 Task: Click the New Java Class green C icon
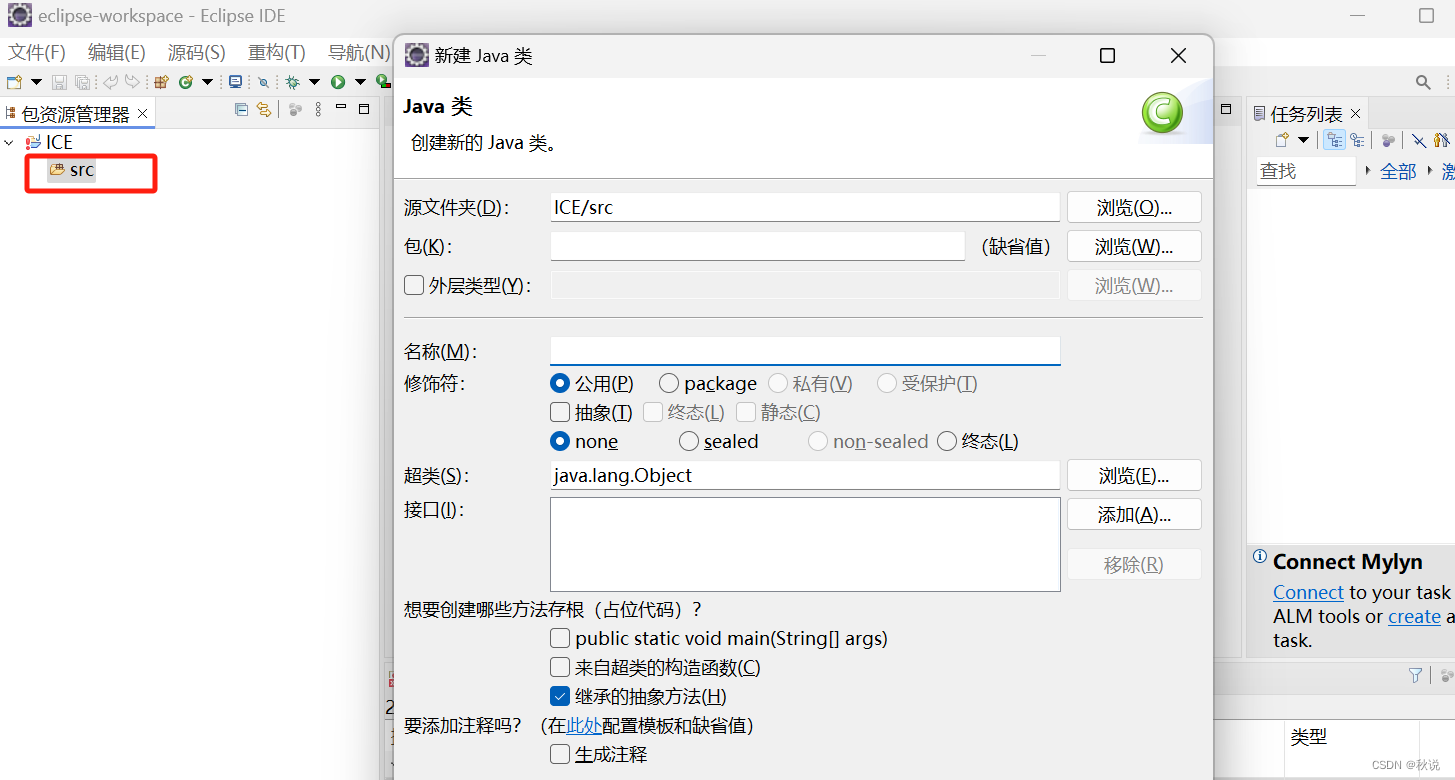[186, 82]
